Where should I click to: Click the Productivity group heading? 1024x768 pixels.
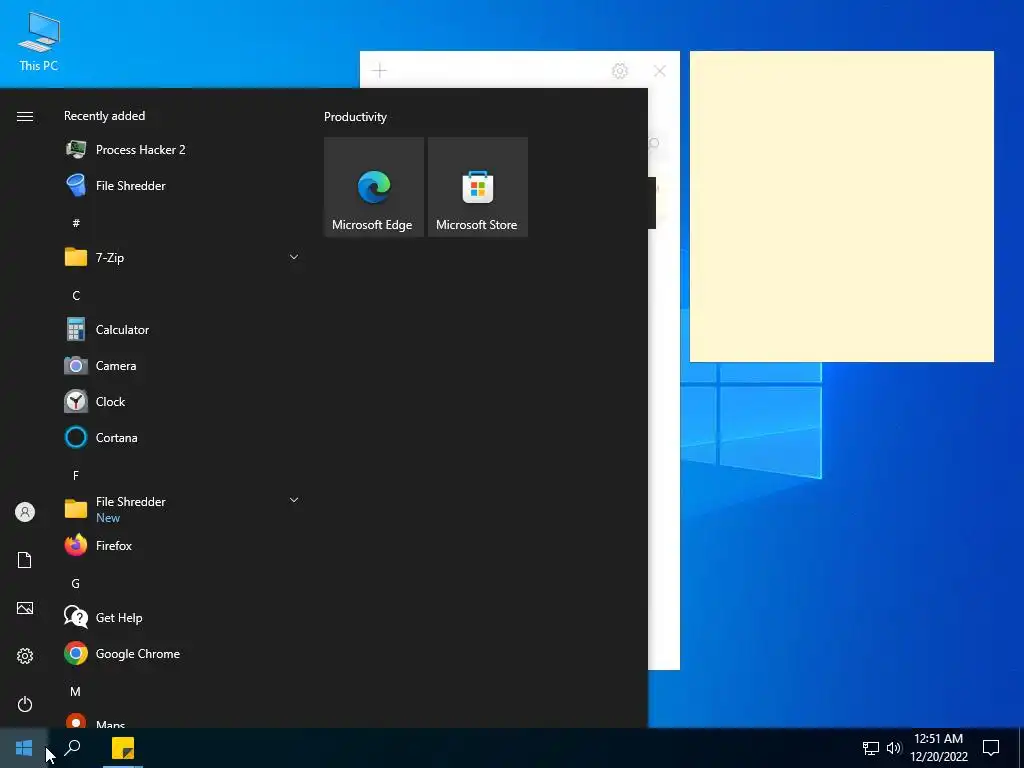[355, 117]
